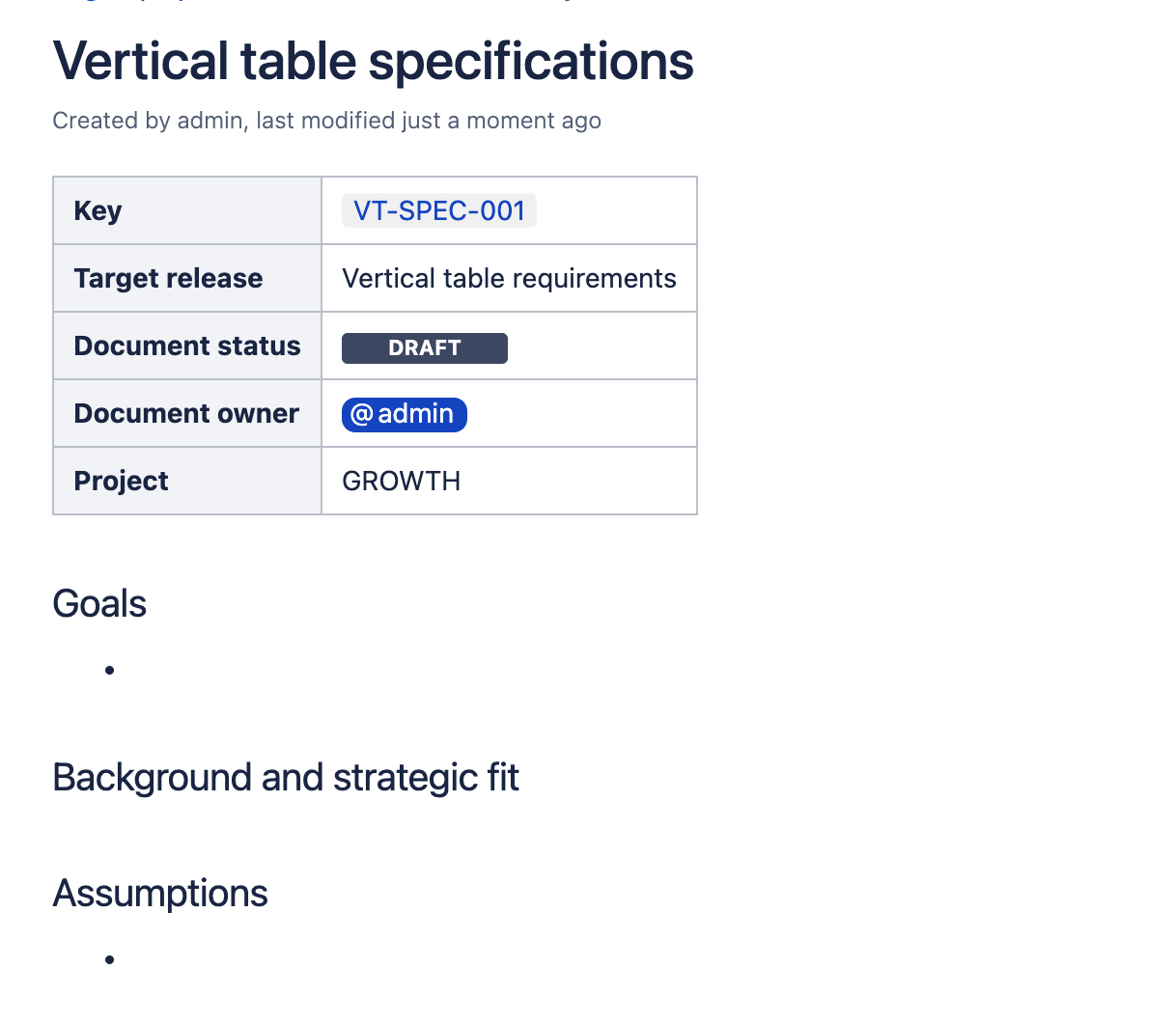Click the GROWTH project value
This screenshot has width=1176, height=1023.
point(401,482)
